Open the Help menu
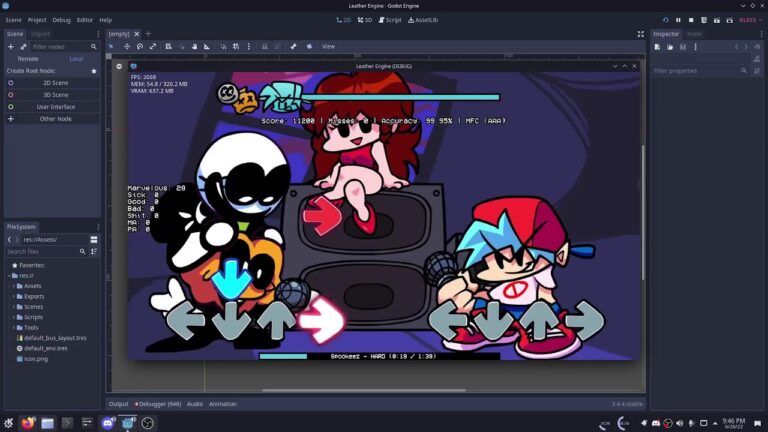Viewport: 768px width, 432px height. (106, 20)
